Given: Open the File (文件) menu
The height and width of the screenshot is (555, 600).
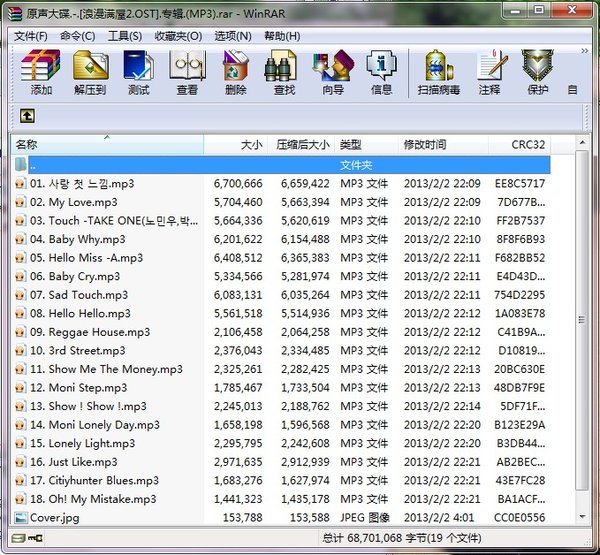Looking at the screenshot, I should [x=31, y=36].
